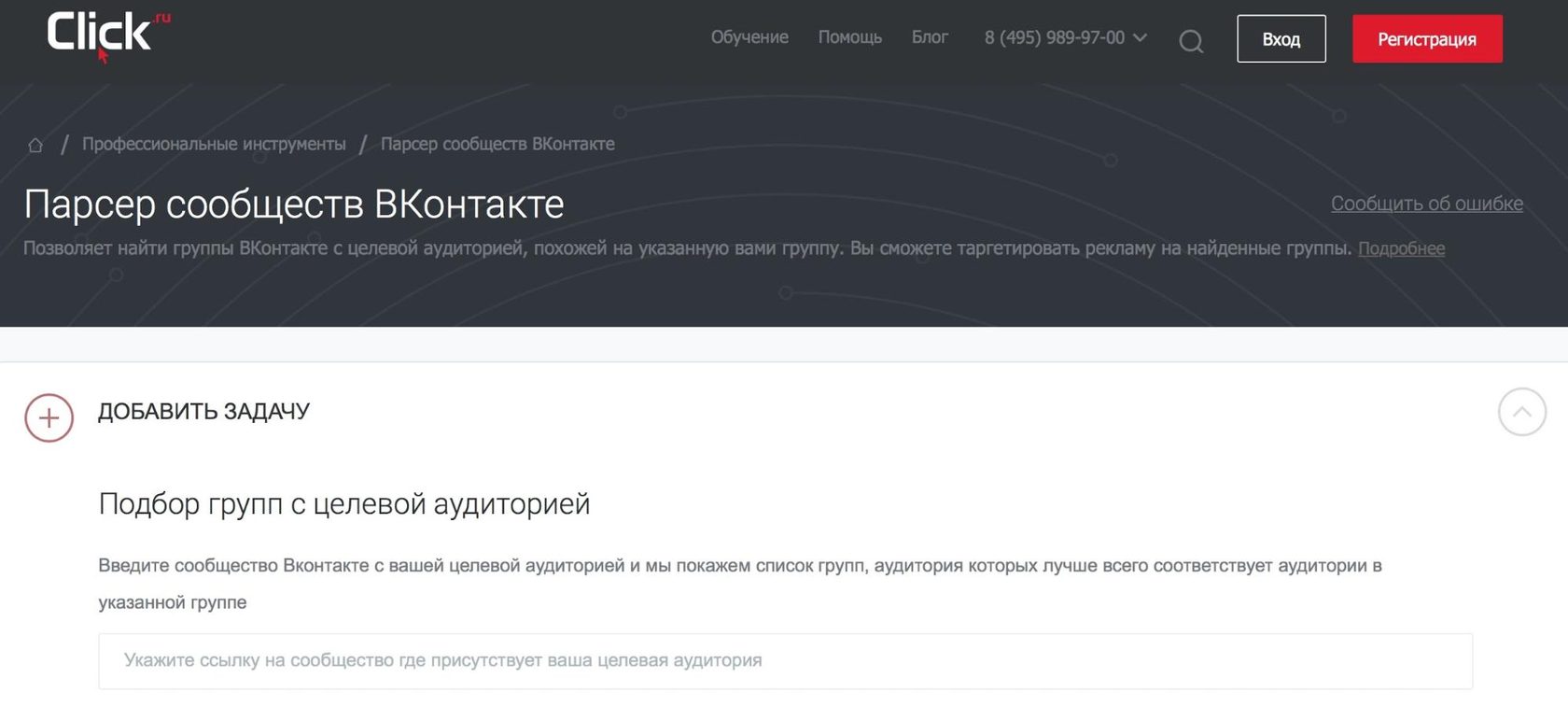Click Парсер сообществ ВКонтакте breadcrumb

point(497,144)
